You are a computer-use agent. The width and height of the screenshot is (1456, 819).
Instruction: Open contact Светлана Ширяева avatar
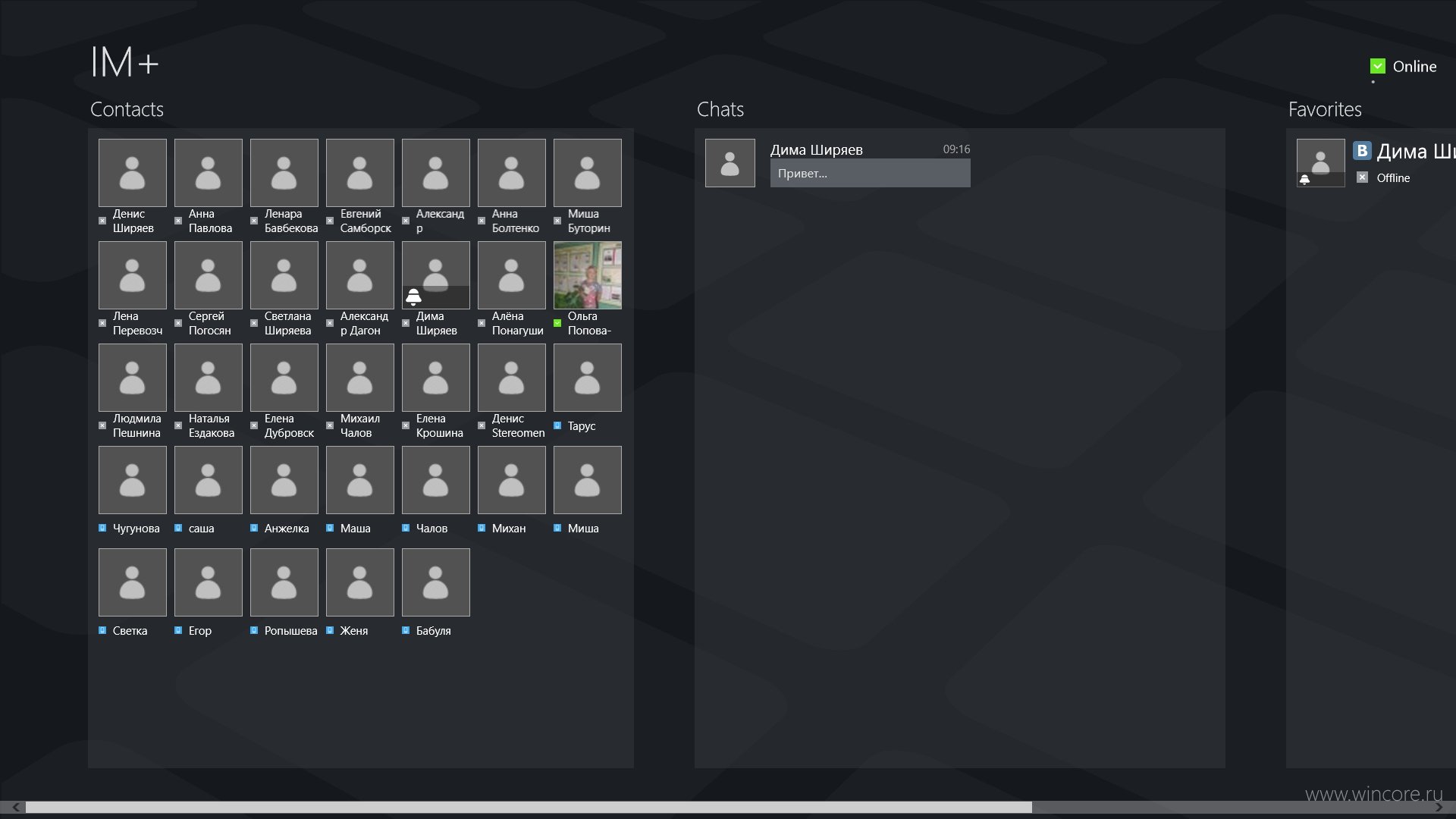(x=284, y=275)
